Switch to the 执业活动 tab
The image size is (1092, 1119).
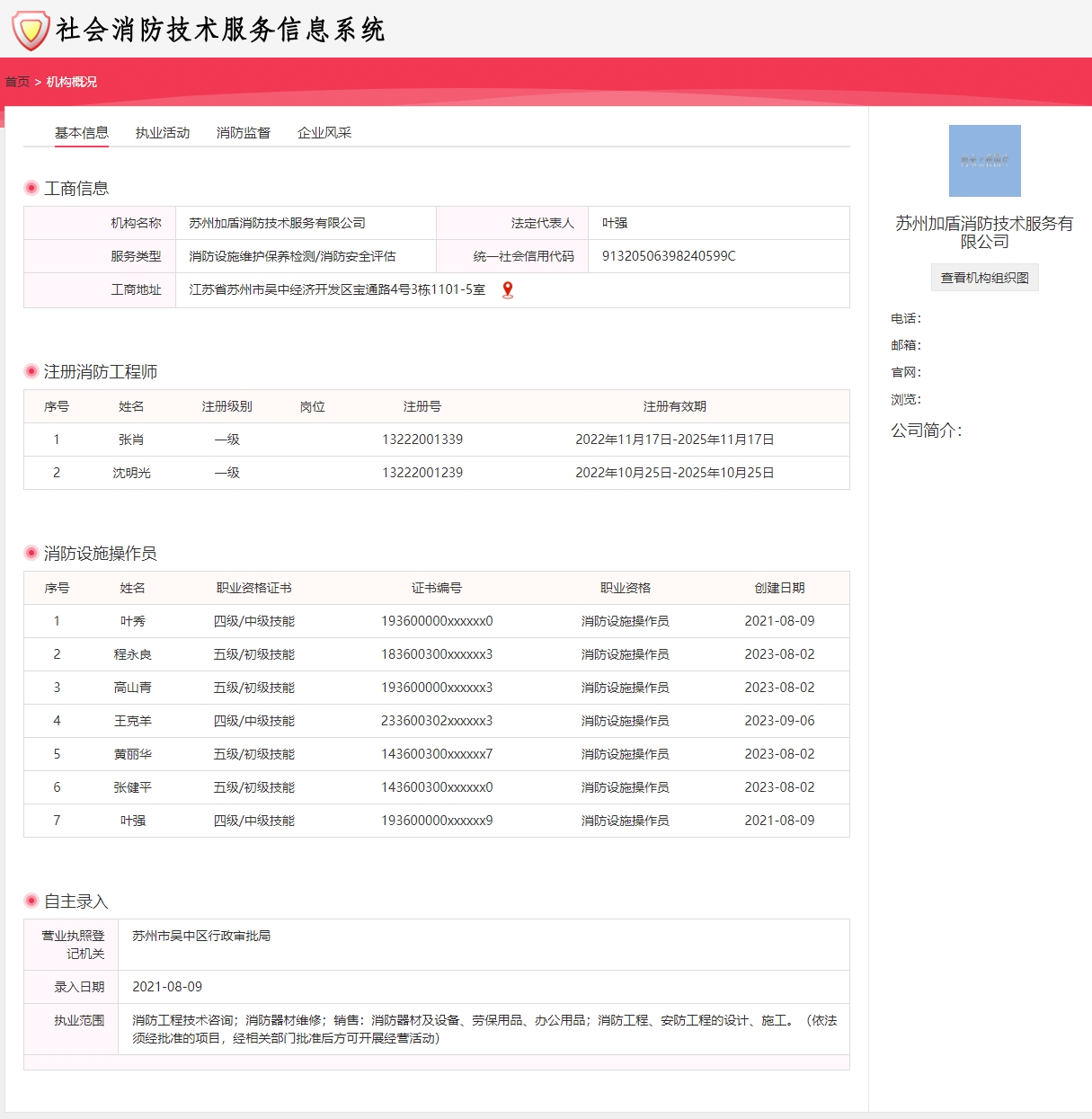(163, 133)
